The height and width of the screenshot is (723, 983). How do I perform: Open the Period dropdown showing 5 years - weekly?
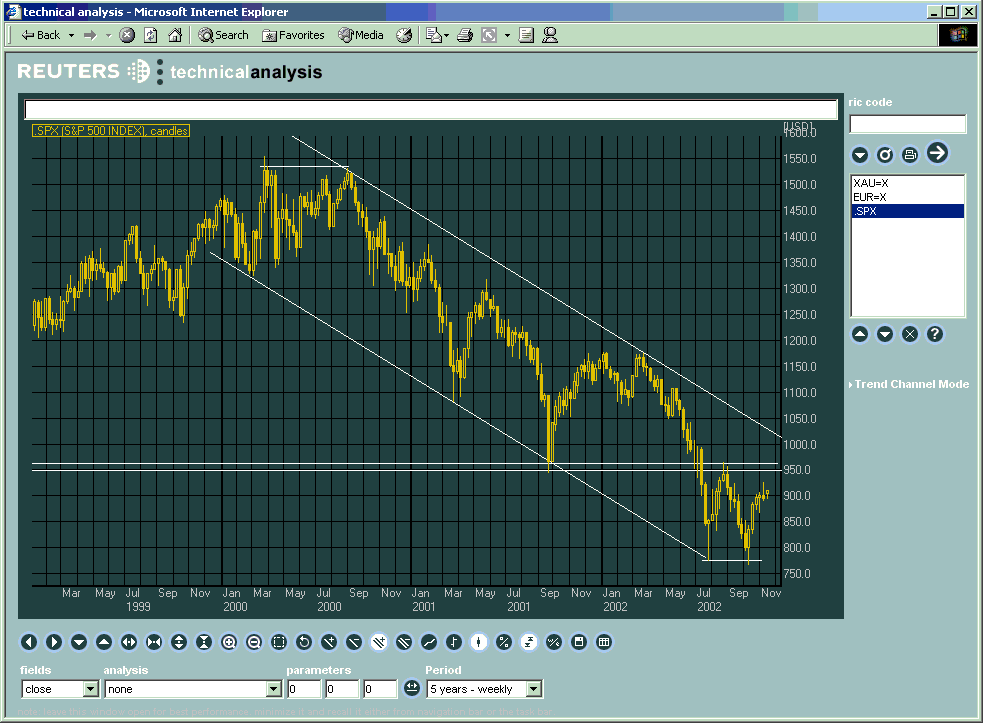coord(484,689)
